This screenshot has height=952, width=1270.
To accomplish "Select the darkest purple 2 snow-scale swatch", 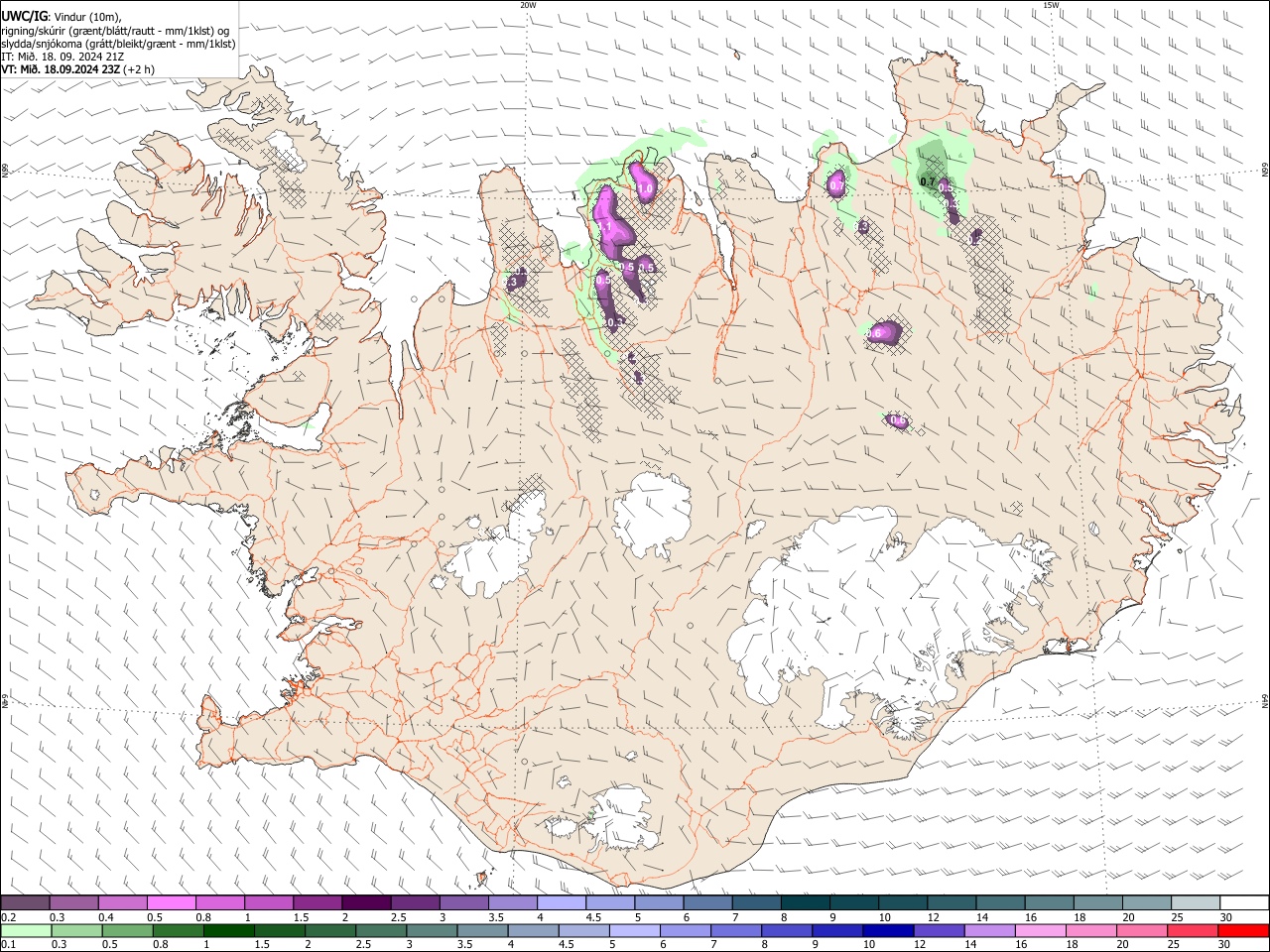I will [x=365, y=902].
